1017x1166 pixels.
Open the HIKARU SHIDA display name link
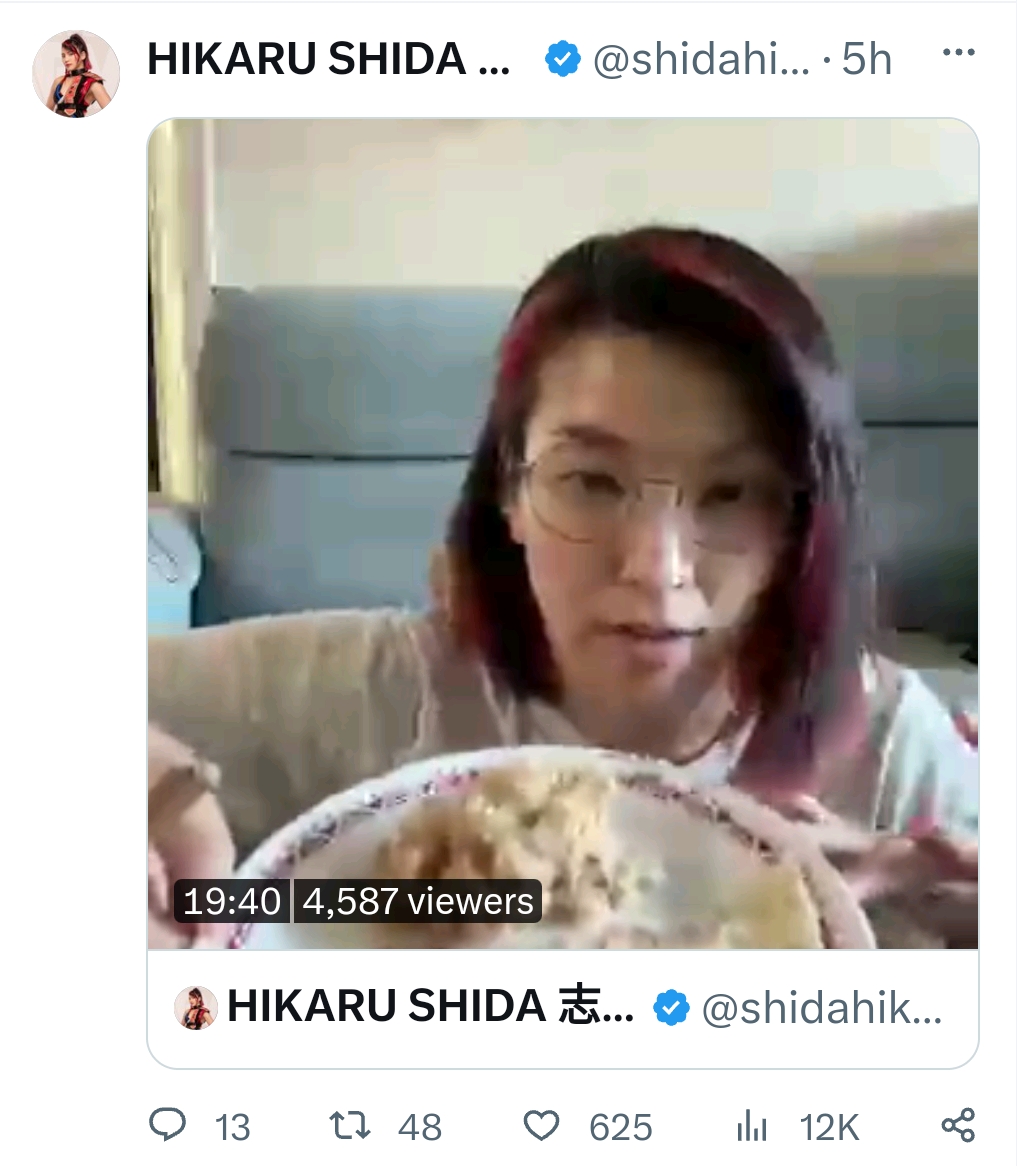pos(329,59)
